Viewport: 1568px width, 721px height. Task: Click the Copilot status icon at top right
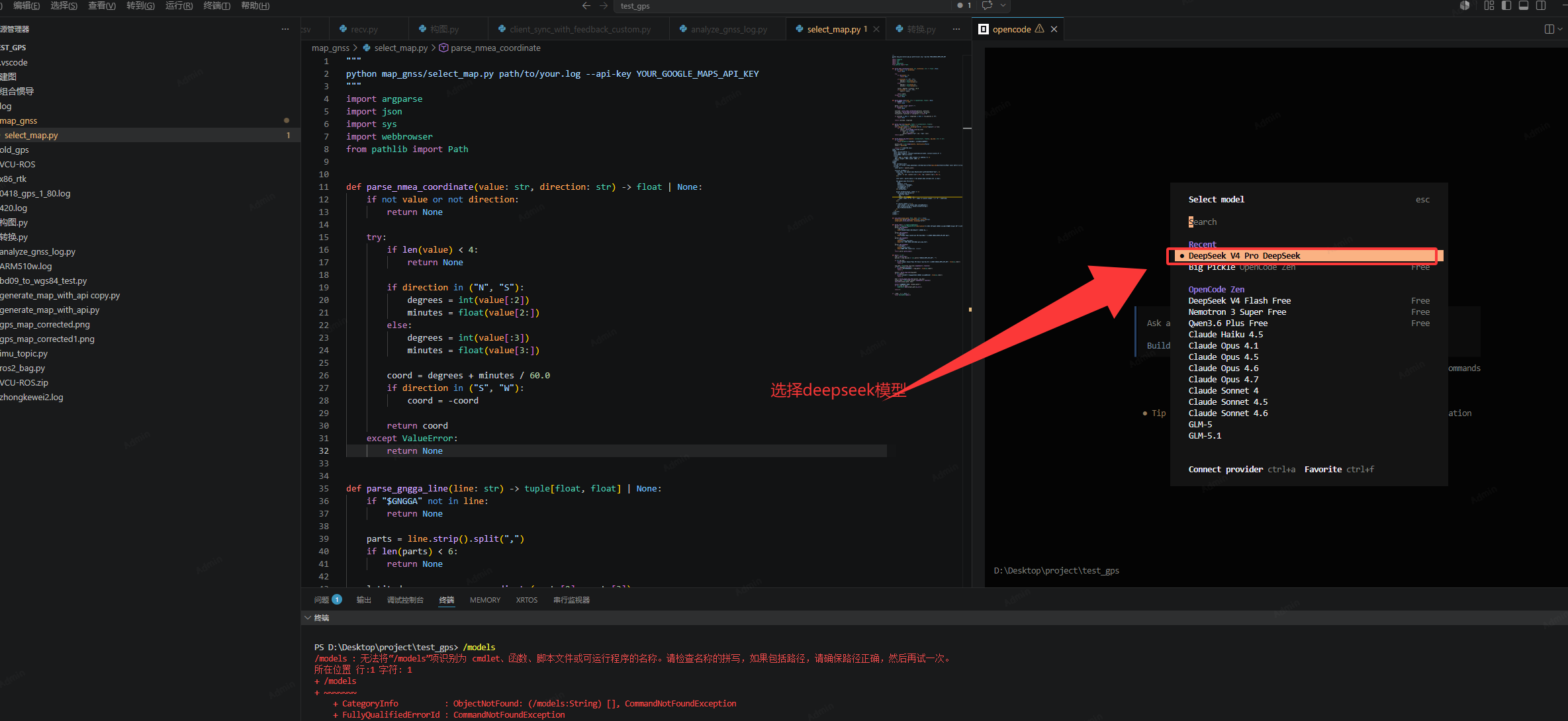coord(1464,5)
